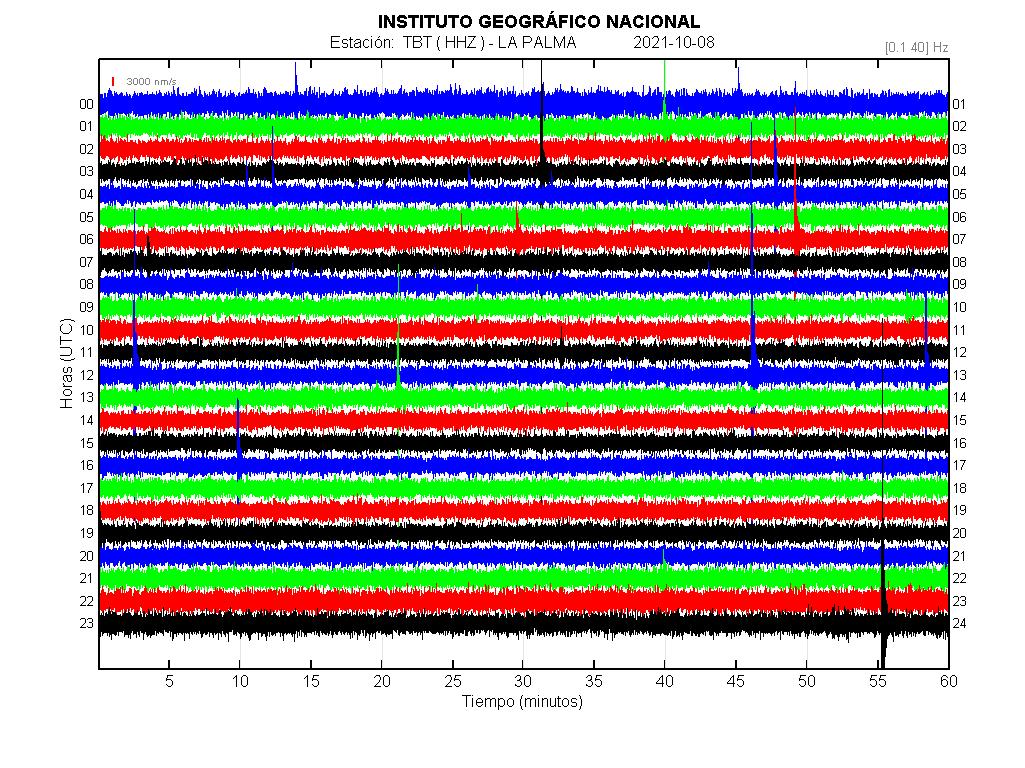Click the 55 minute tick label
The width and height of the screenshot is (1025, 768).
pyautogui.click(x=877, y=681)
